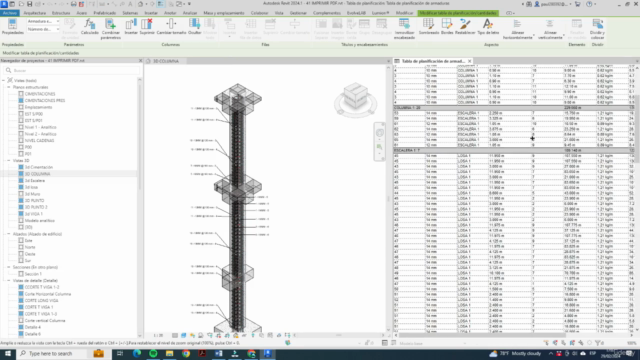Click the Save icon in quick access toolbar
The width and height of the screenshot is (640, 360).
tap(29, 4)
